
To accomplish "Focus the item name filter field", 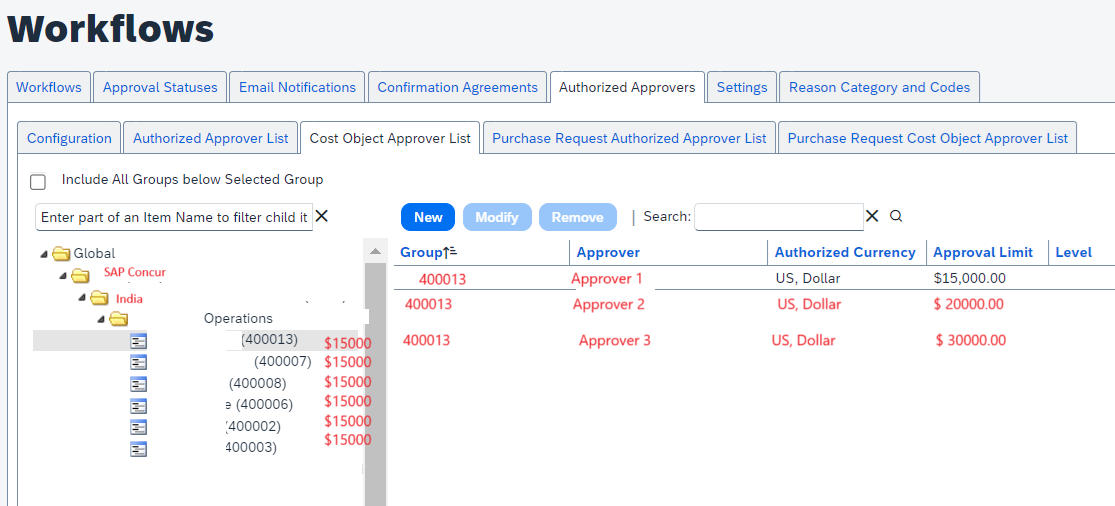I will [174, 217].
